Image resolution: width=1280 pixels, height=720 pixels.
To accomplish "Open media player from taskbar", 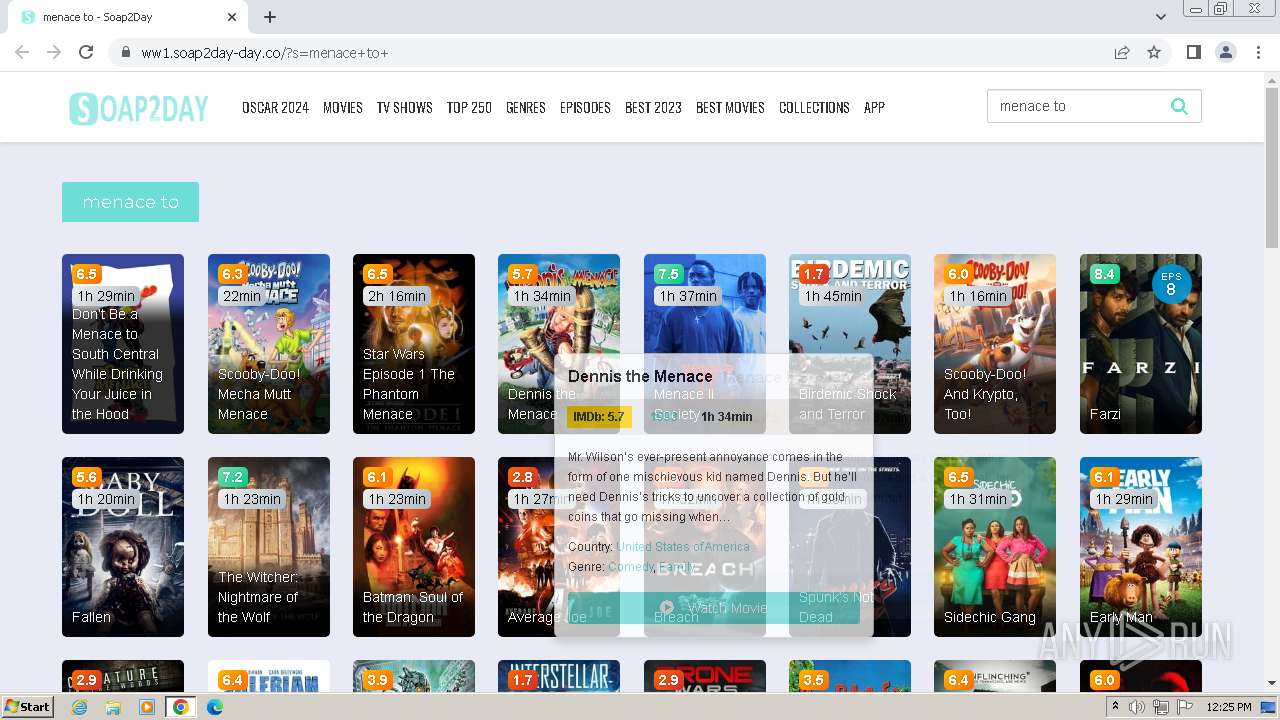I will pyautogui.click(x=147, y=707).
